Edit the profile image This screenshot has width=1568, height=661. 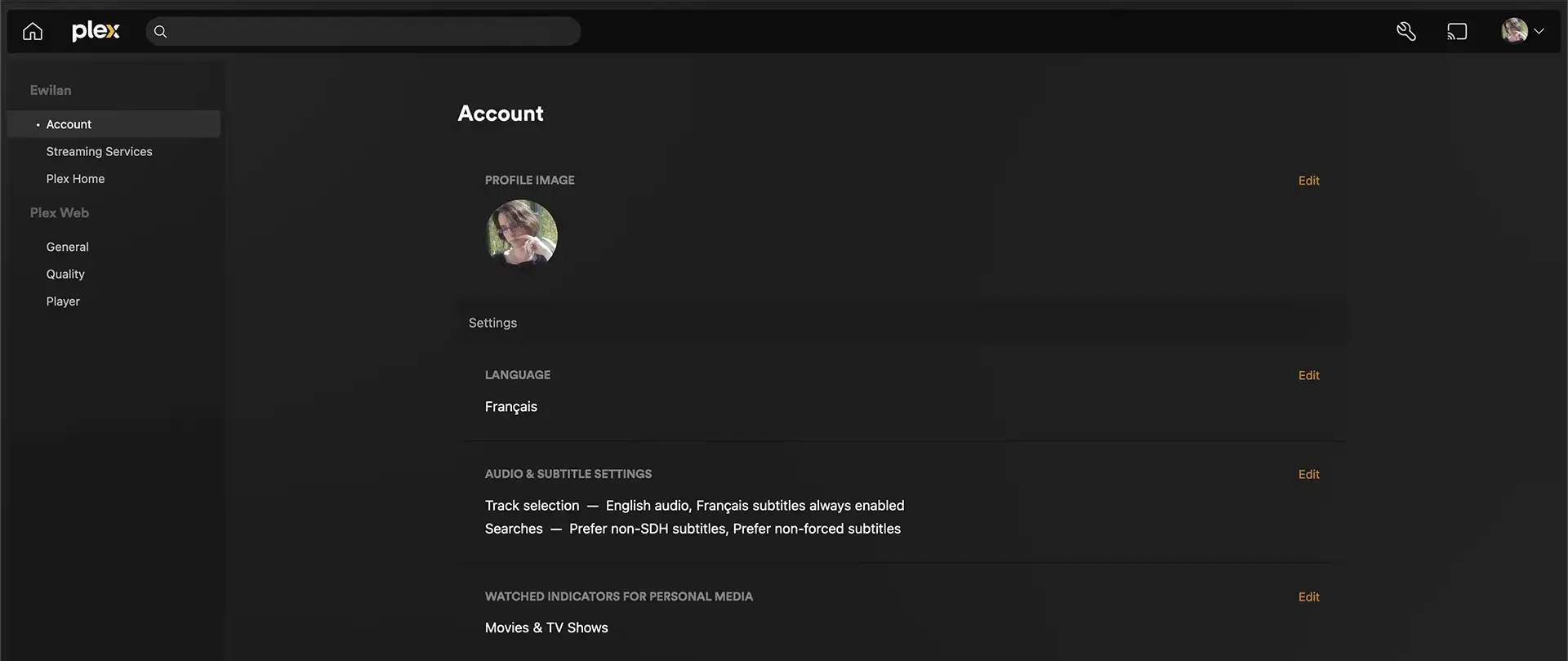point(1308,181)
